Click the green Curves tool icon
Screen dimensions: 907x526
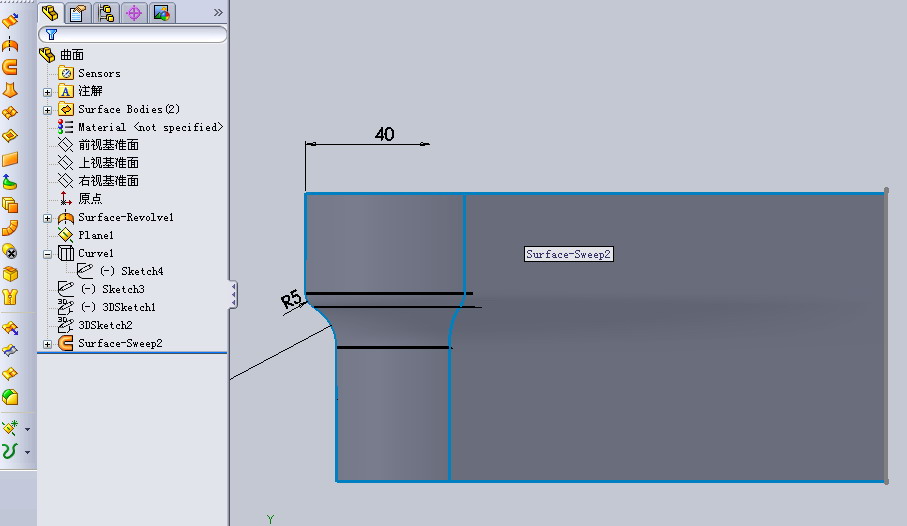[x=10, y=451]
